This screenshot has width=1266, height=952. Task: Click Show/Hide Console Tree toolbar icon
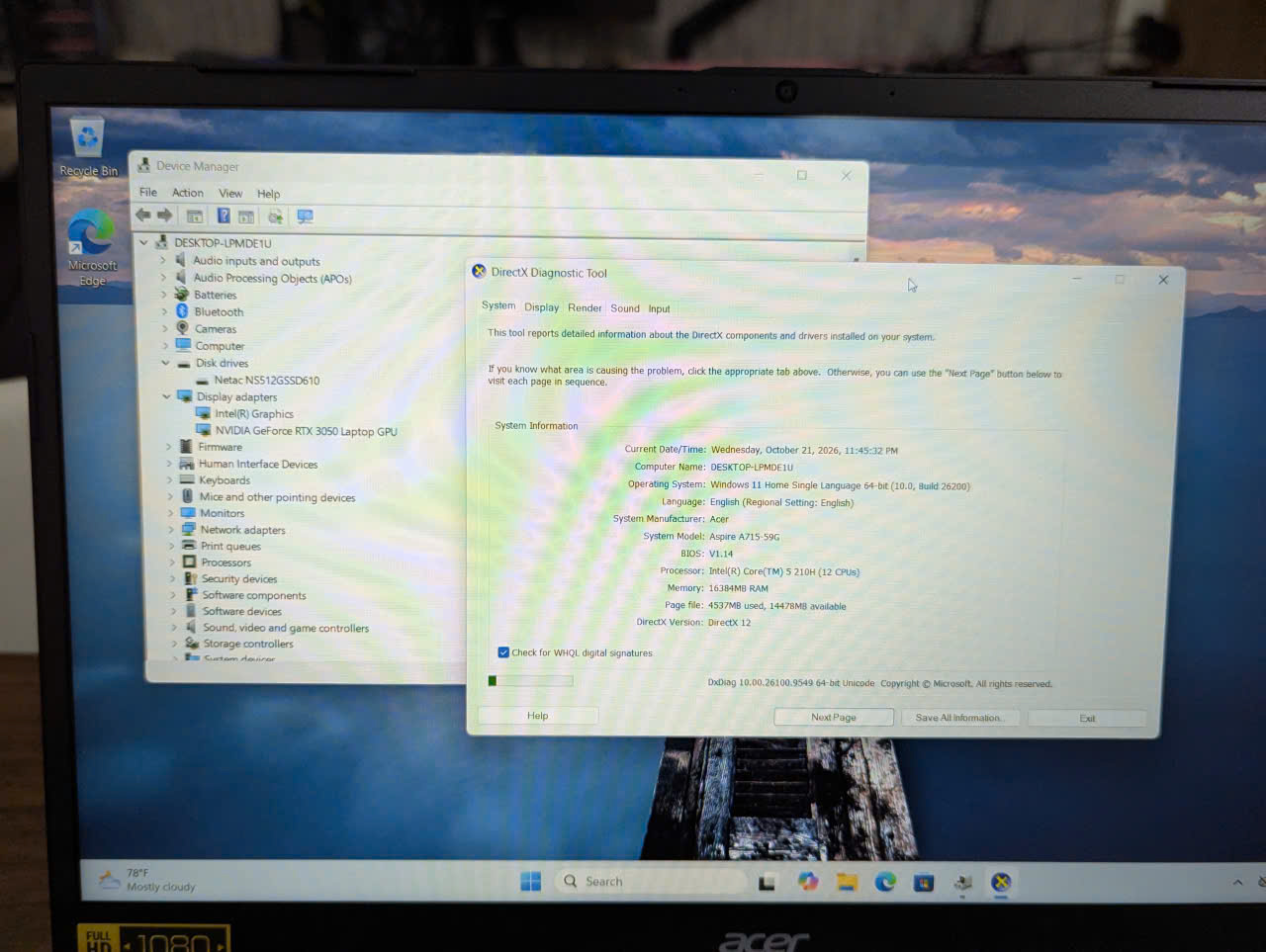(195, 216)
